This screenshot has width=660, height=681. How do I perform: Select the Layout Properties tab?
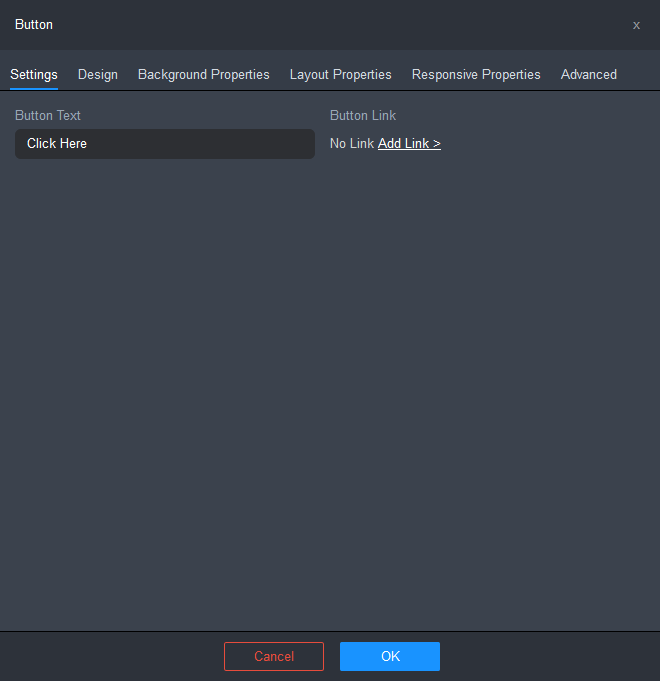(x=341, y=75)
